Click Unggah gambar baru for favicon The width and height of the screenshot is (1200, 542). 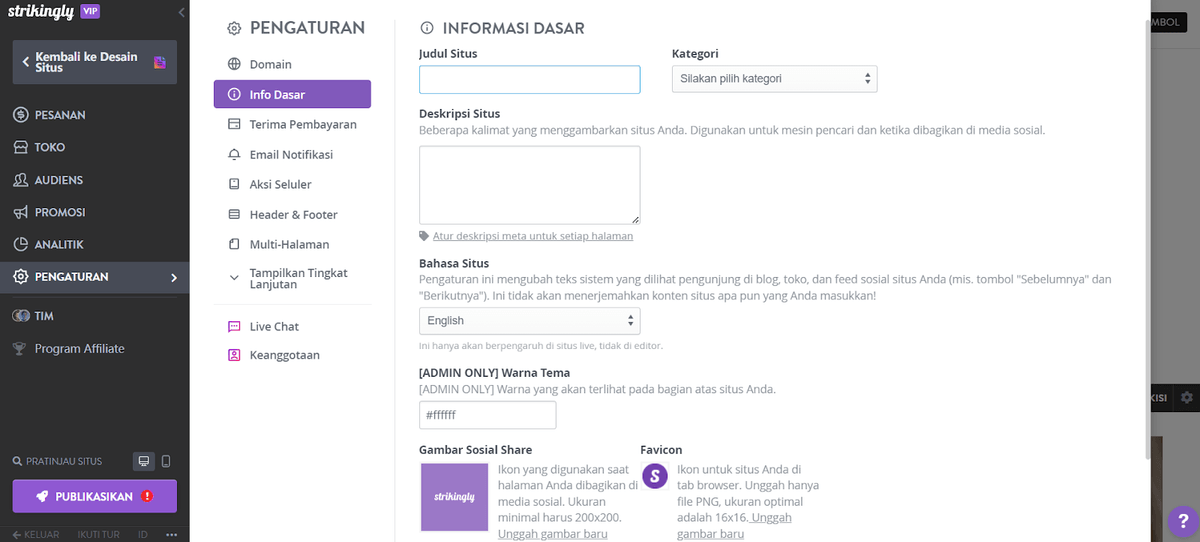[735, 526]
